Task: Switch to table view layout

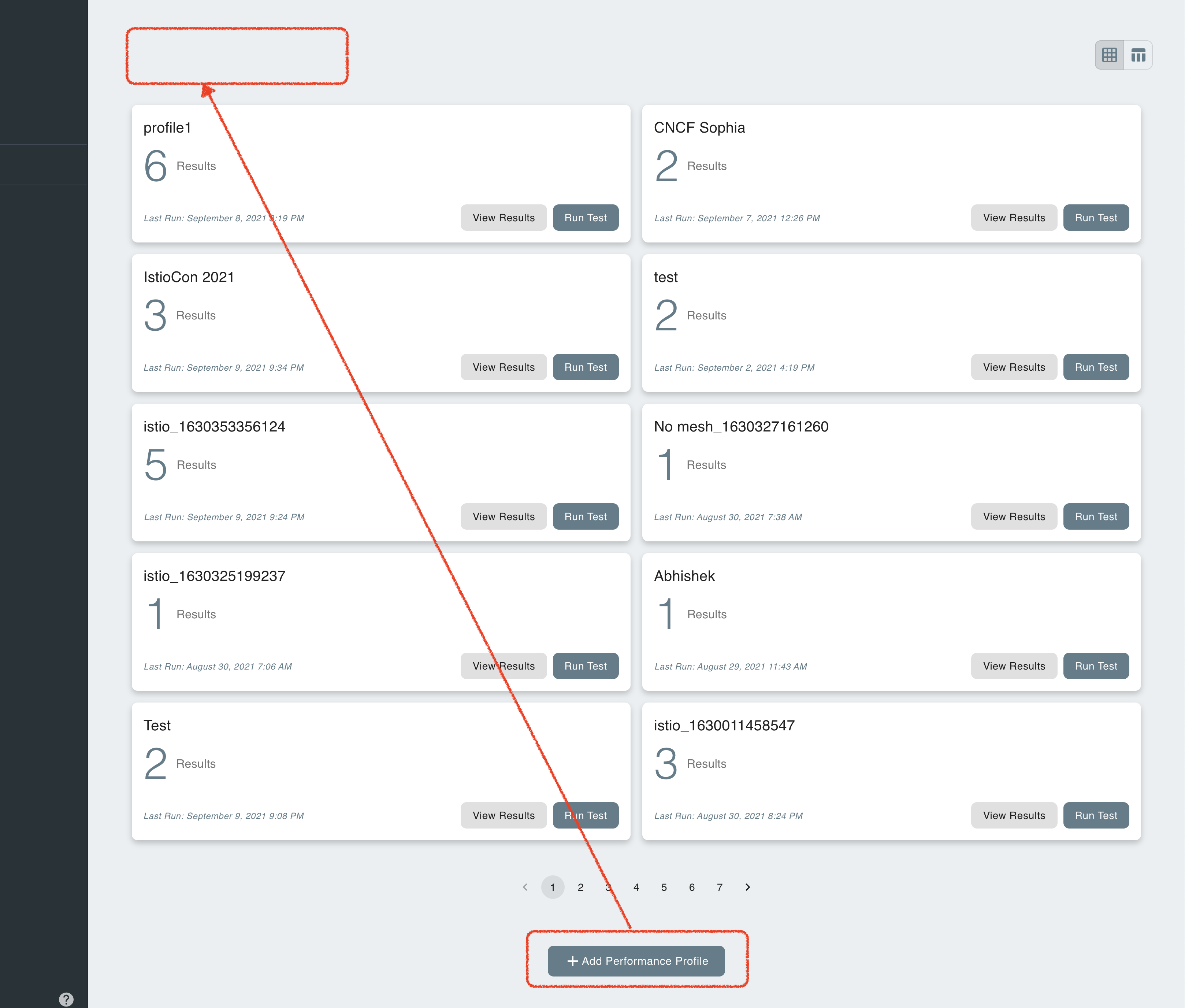Action: pos(1137,54)
